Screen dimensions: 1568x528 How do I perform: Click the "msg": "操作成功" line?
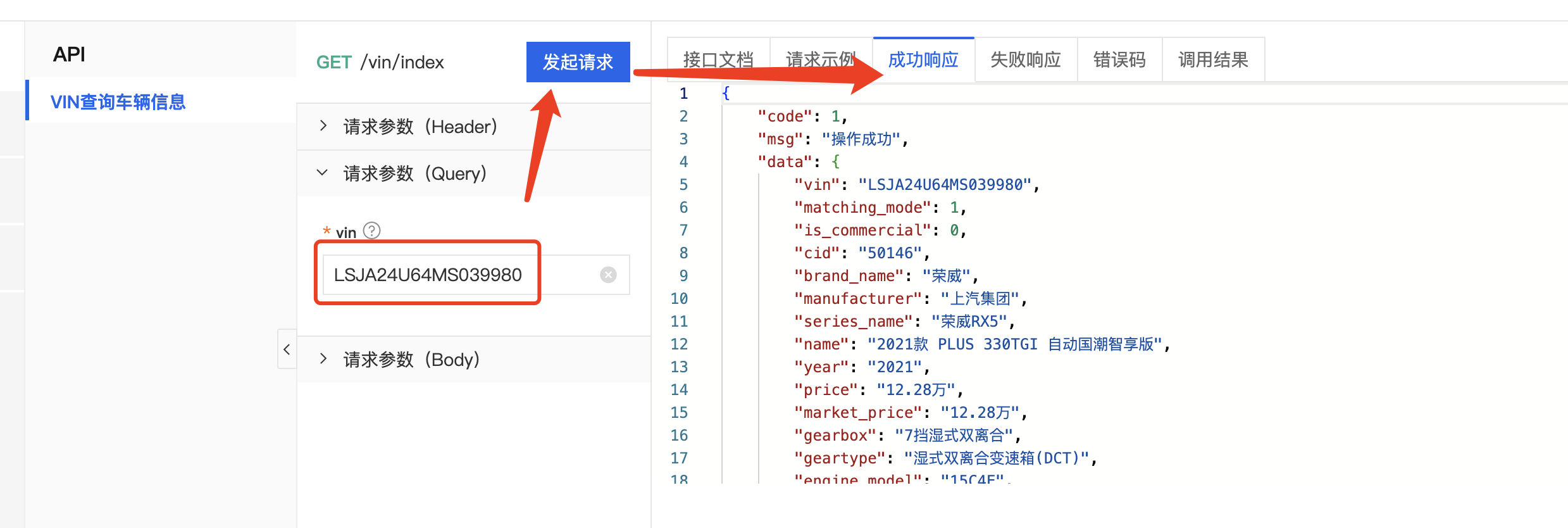point(833,139)
